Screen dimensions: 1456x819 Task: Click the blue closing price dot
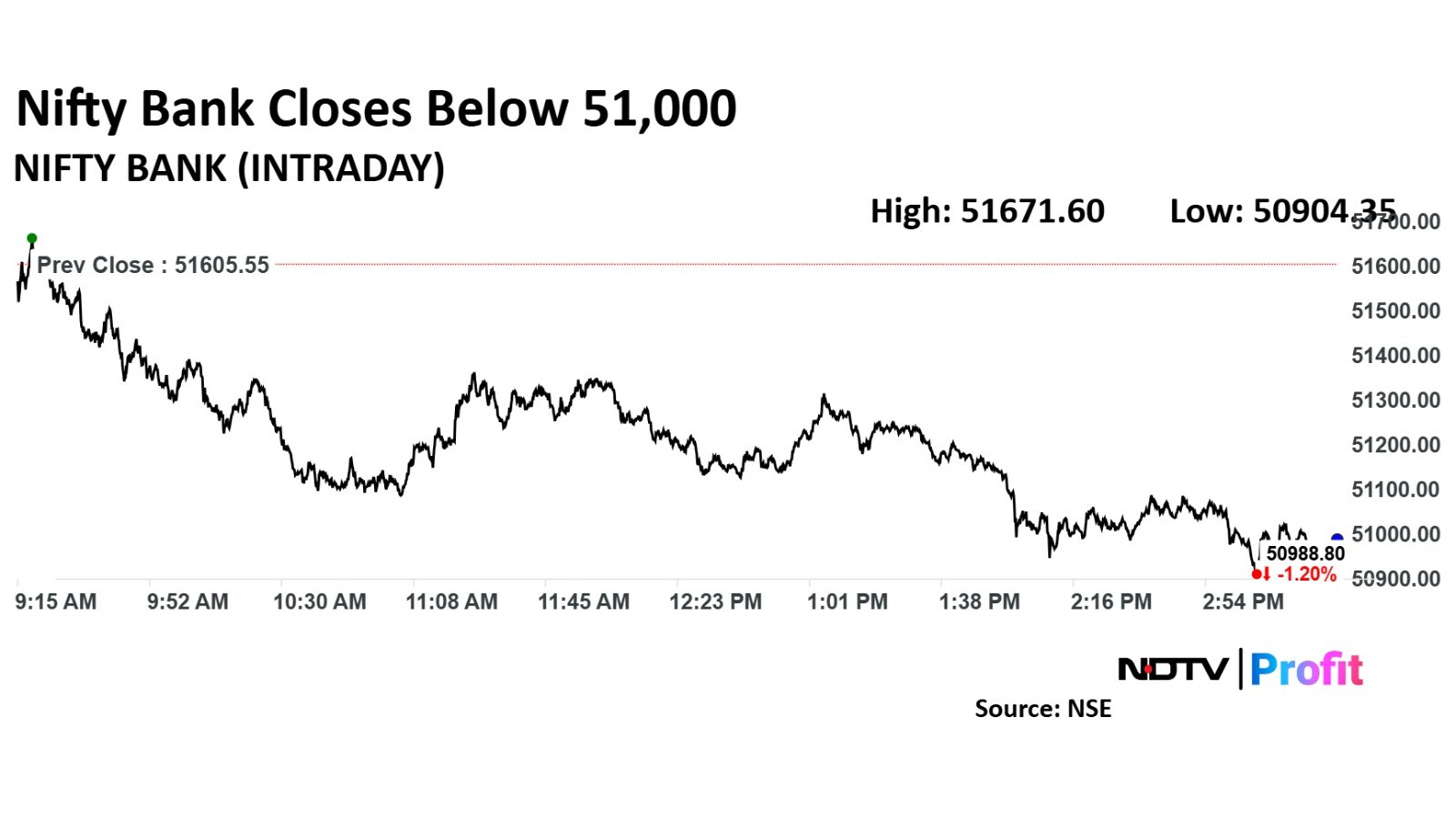pos(1337,539)
